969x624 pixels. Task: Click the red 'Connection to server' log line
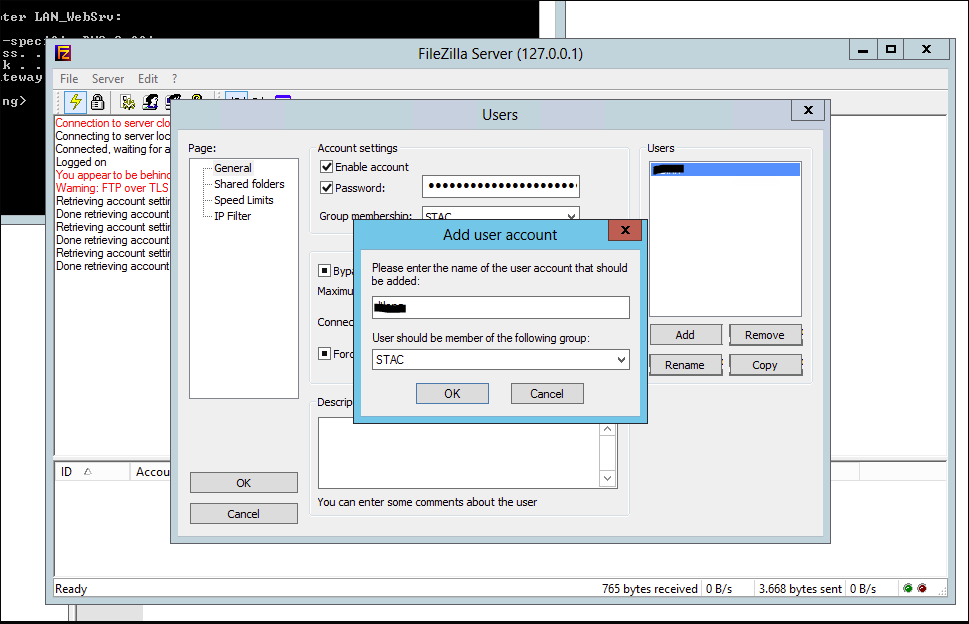click(x=112, y=123)
